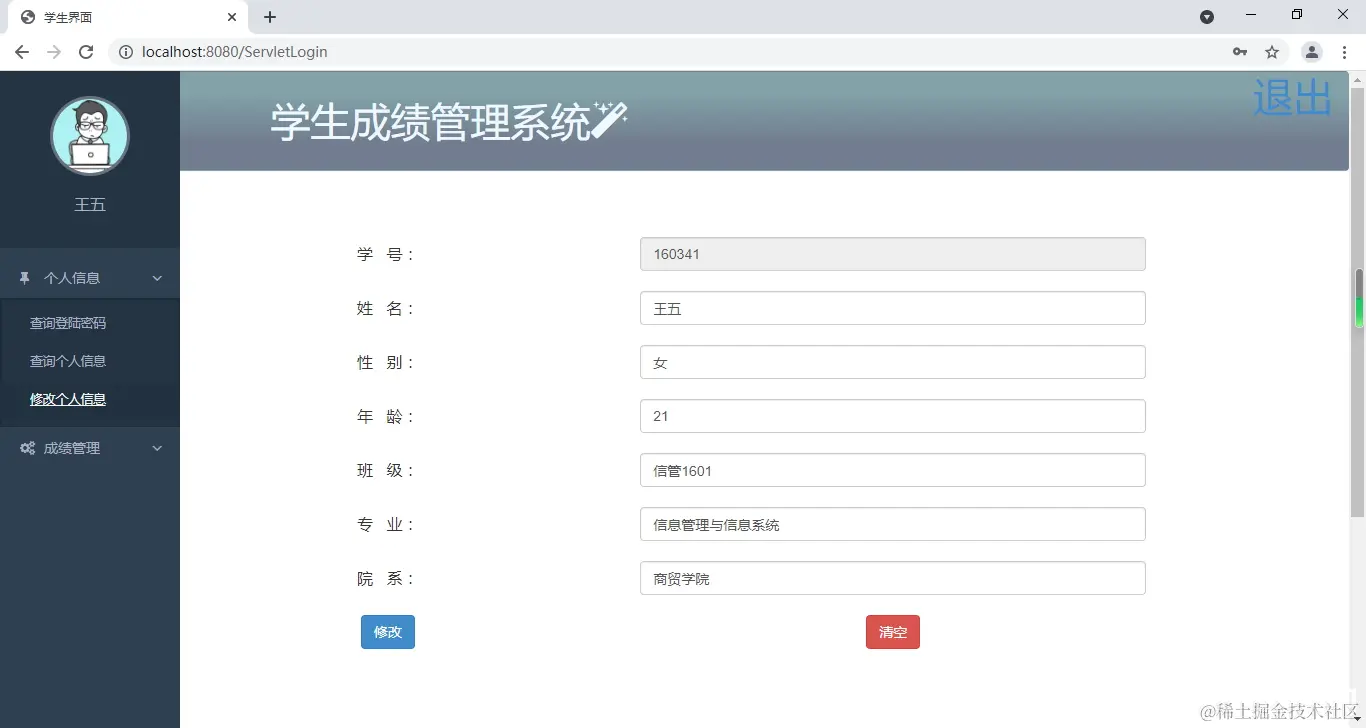The width and height of the screenshot is (1366, 728).
Task: Reload the page with refresh icon
Action: click(x=86, y=52)
